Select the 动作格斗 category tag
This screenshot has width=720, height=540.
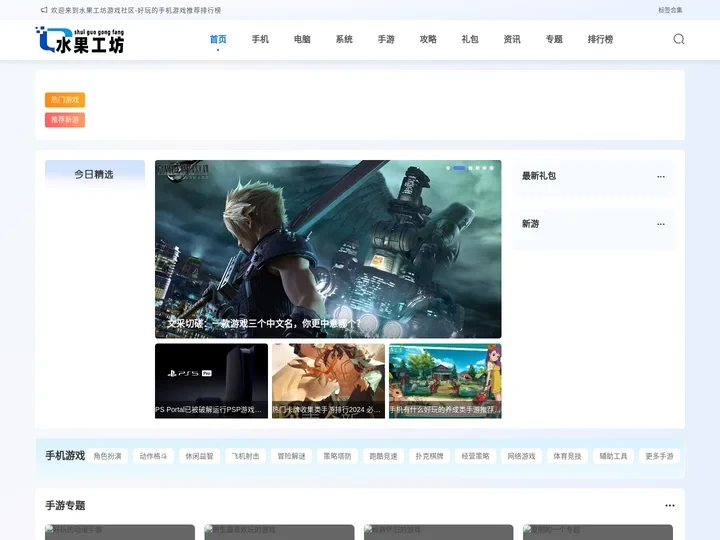[153, 456]
